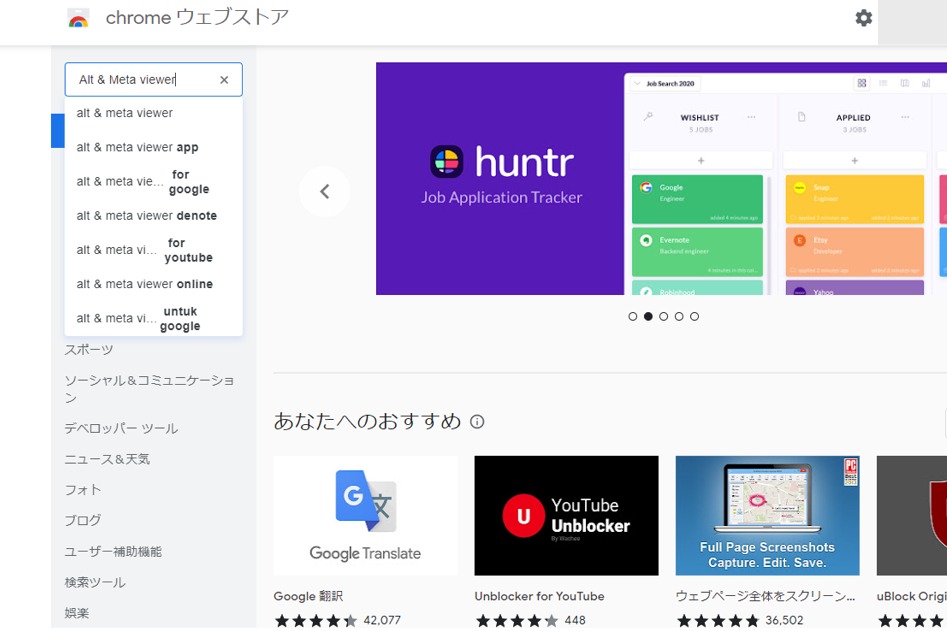Pick the 'alt & meta viewer denote' suggestion
The height and width of the screenshot is (631, 947).
click(x=153, y=216)
